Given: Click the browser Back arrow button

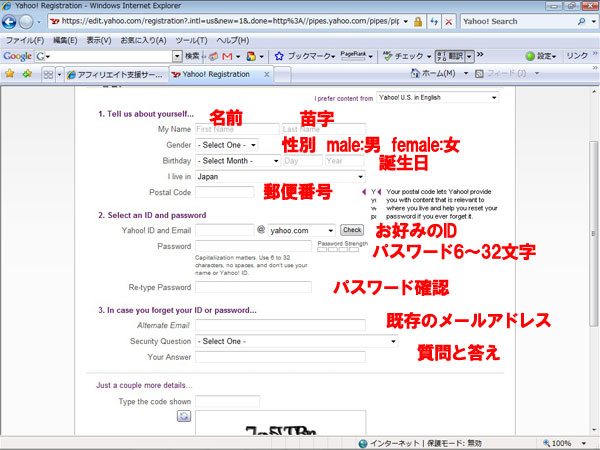Looking at the screenshot, I should (9, 22).
